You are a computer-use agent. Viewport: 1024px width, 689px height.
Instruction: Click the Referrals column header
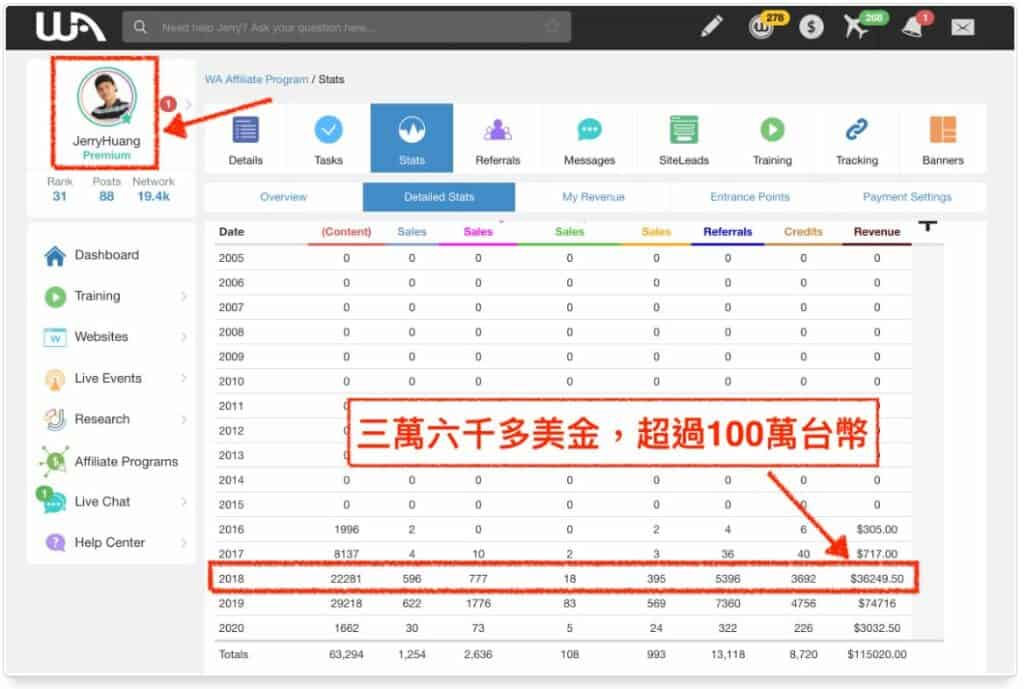[728, 232]
